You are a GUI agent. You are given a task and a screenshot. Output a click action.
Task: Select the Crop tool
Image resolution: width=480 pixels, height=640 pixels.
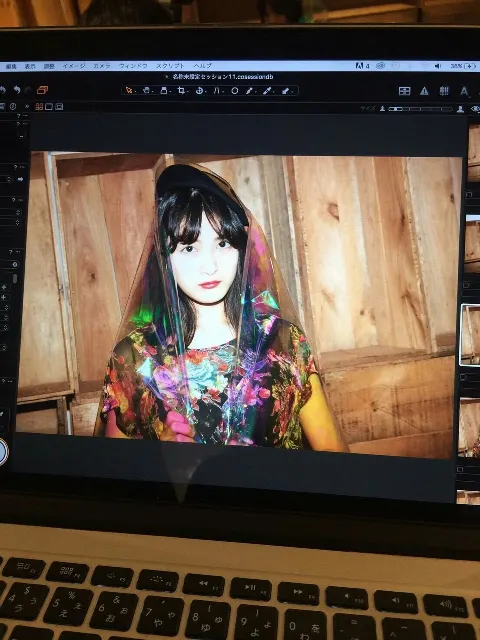(x=181, y=90)
